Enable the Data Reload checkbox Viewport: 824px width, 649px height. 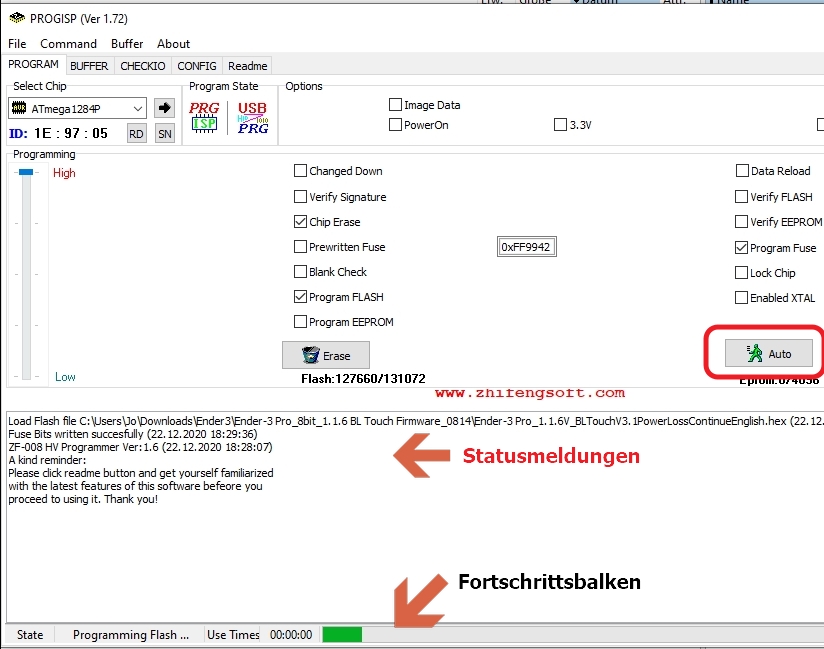(742, 170)
